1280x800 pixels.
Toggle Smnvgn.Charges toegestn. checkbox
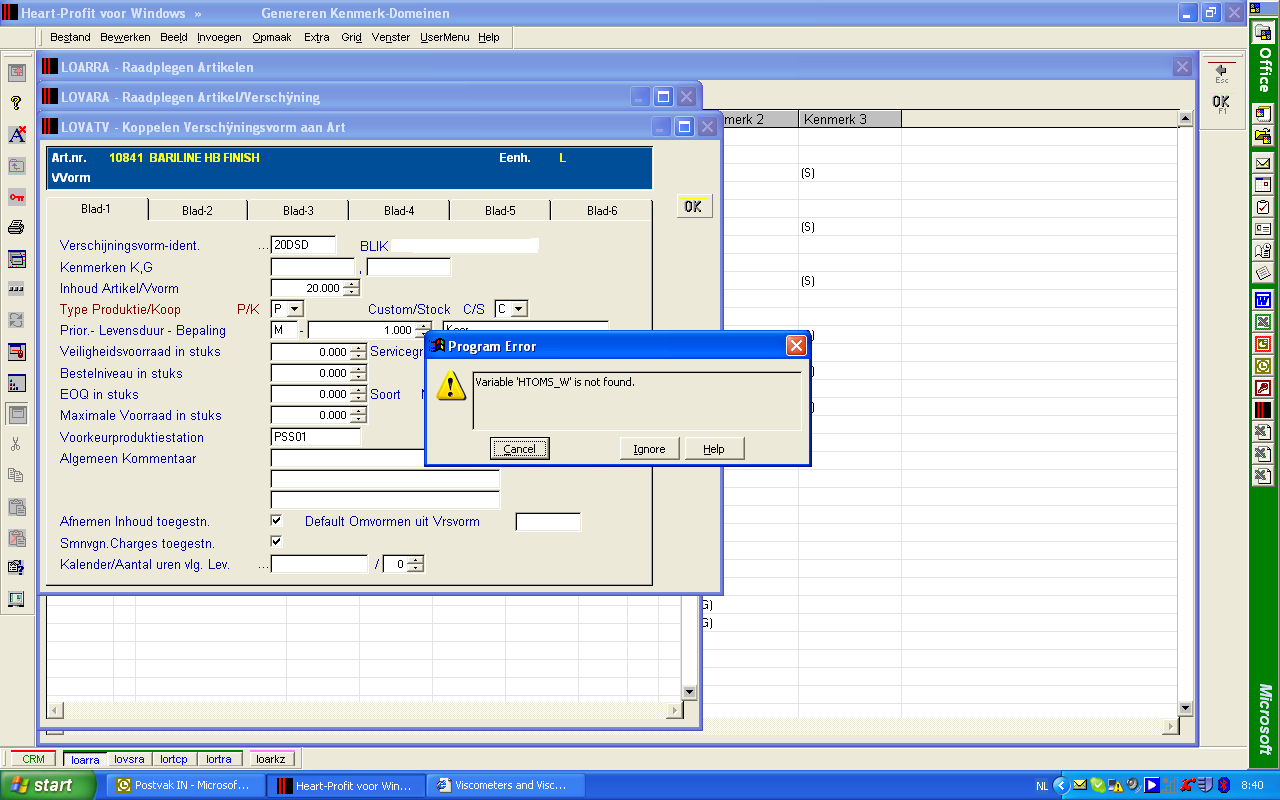(x=277, y=542)
